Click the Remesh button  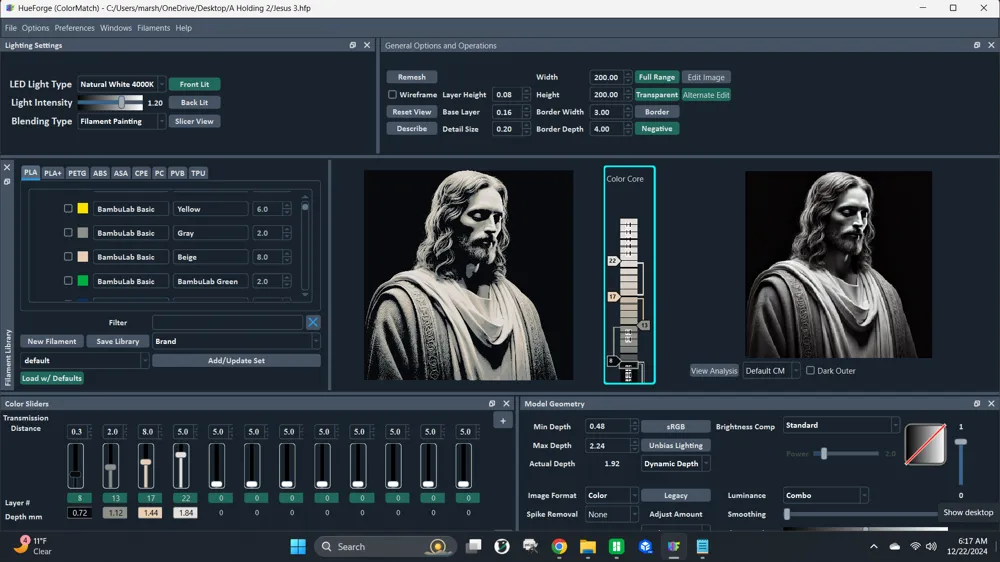(x=411, y=77)
